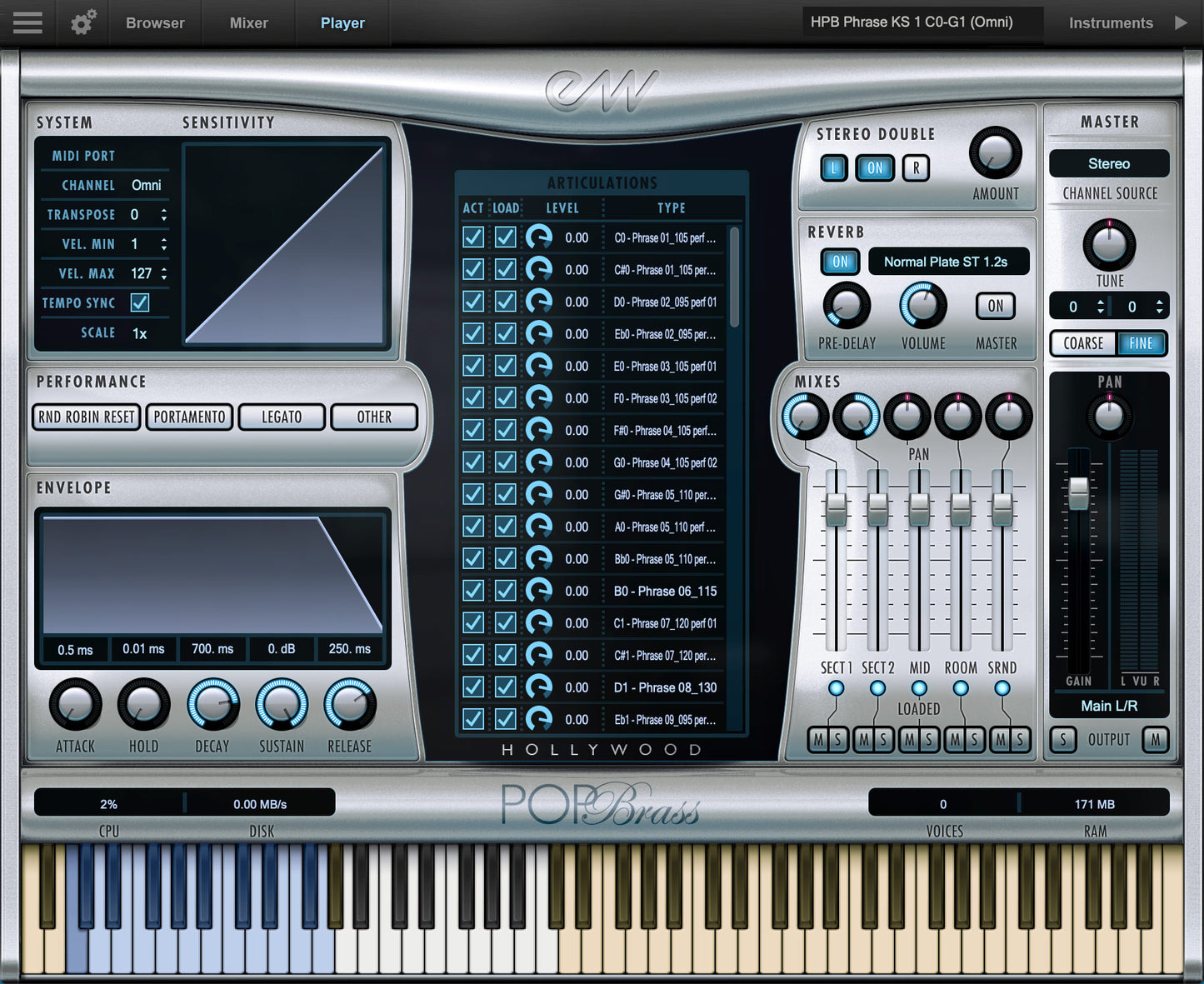Switch to the Mixer tab
Viewport: 1204px width, 984px height.
248,22
